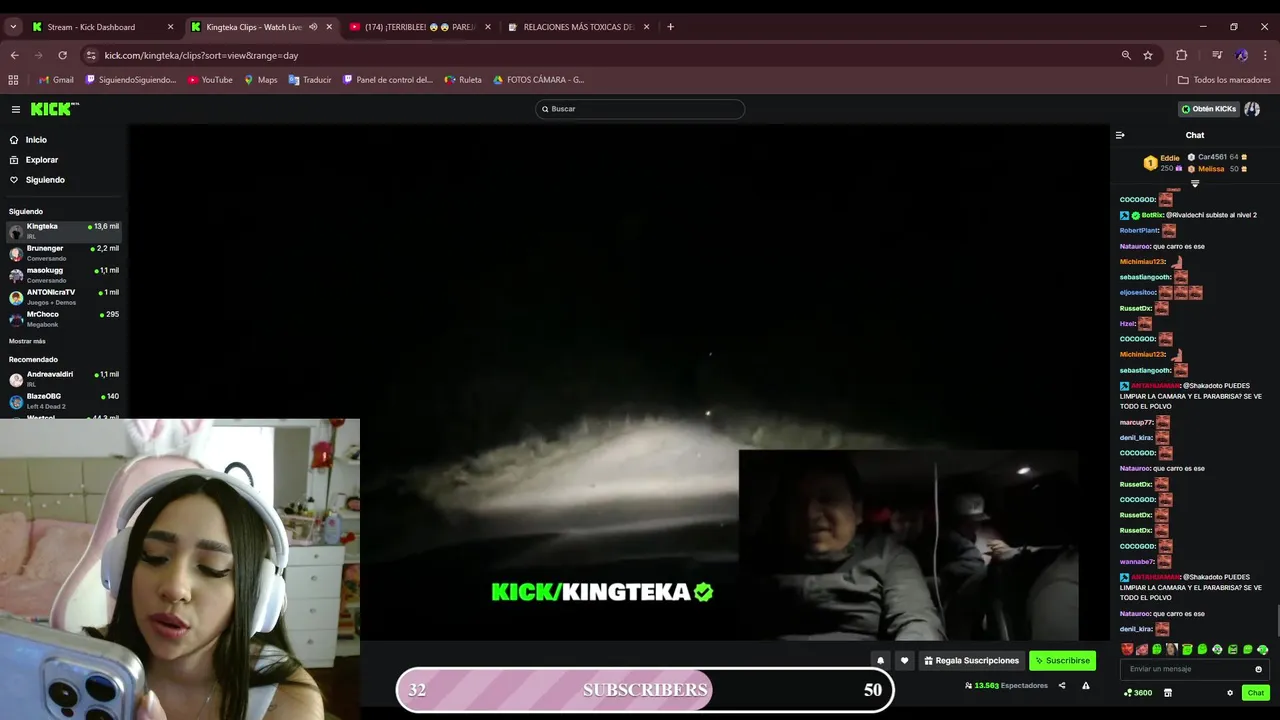Open the Kicks shop store icon
1280x720 pixels.
[1167, 693]
